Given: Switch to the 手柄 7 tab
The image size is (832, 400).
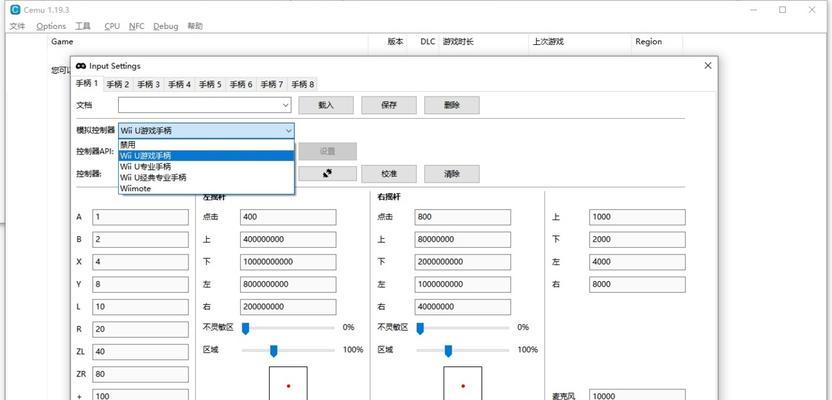Looking at the screenshot, I should pyautogui.click(x=272, y=84).
